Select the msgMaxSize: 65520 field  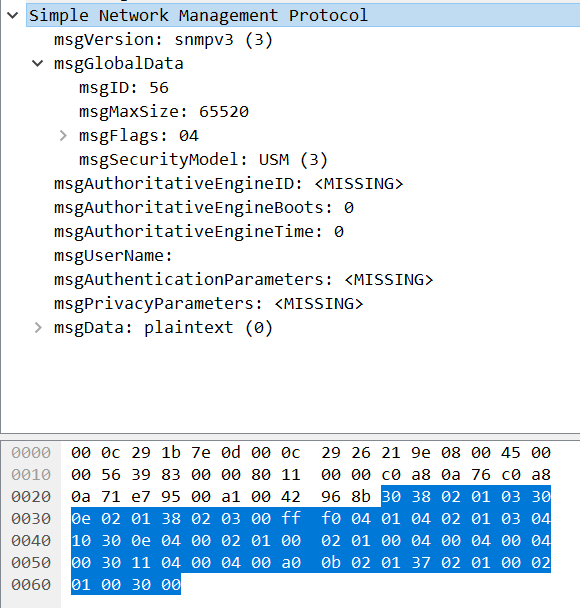point(164,112)
